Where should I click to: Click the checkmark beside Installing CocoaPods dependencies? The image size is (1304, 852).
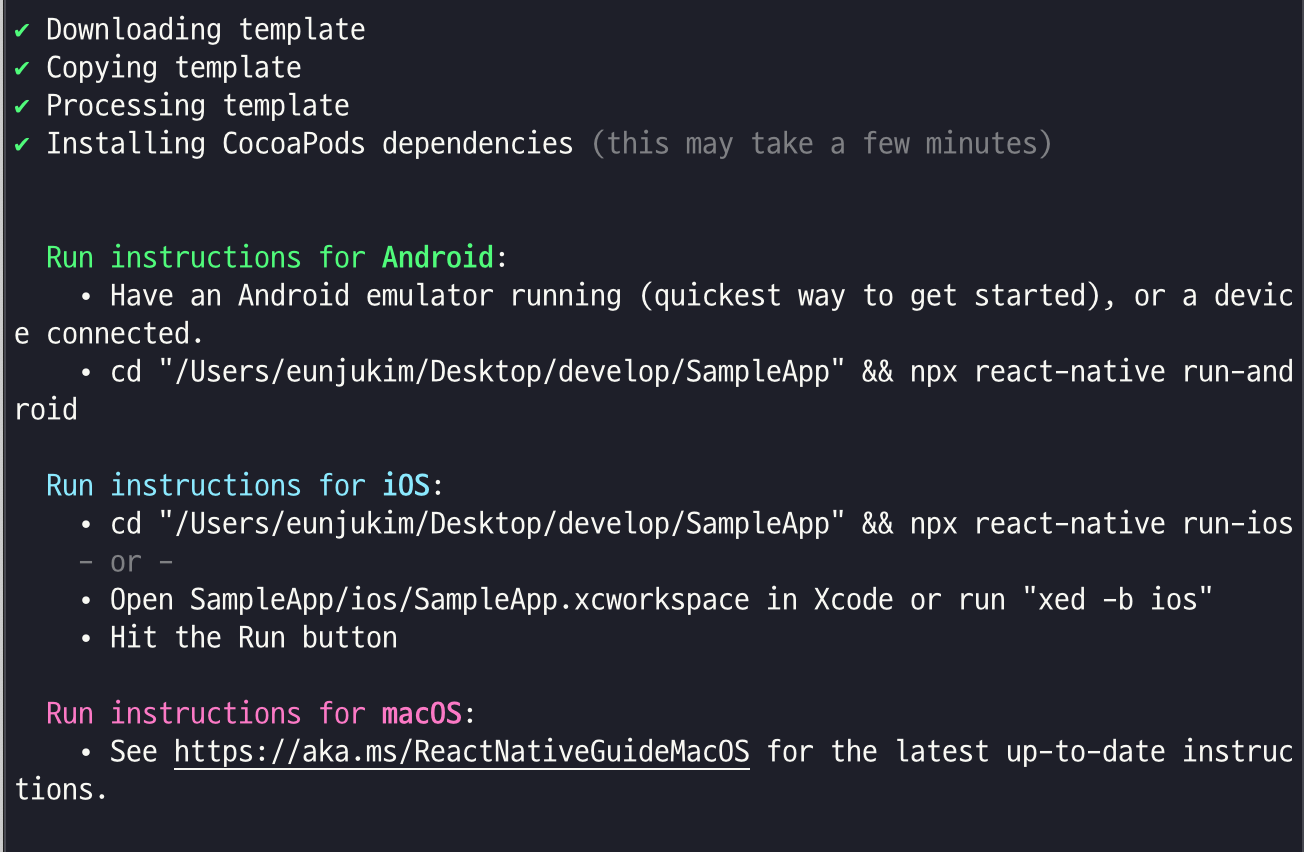[x=22, y=144]
